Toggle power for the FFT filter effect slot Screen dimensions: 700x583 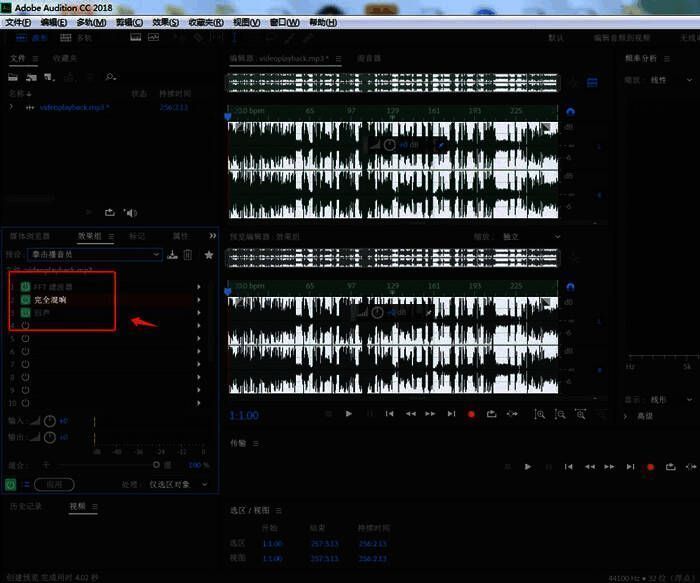point(25,287)
